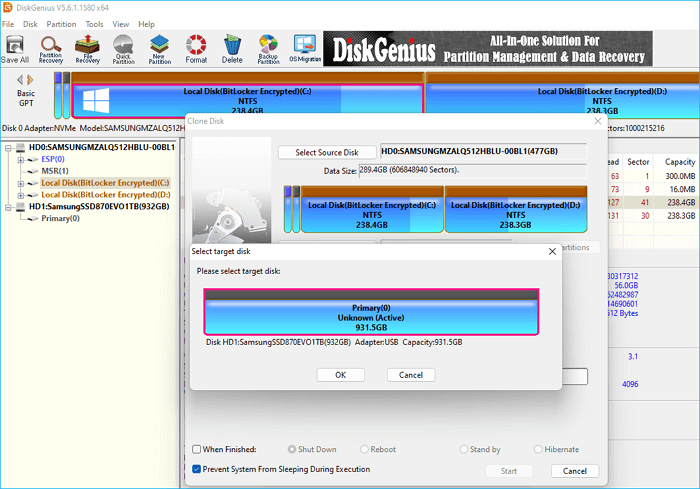Screen dimensions: 700x489
Task: Click the Format toolbar icon
Action: (x=196, y=49)
